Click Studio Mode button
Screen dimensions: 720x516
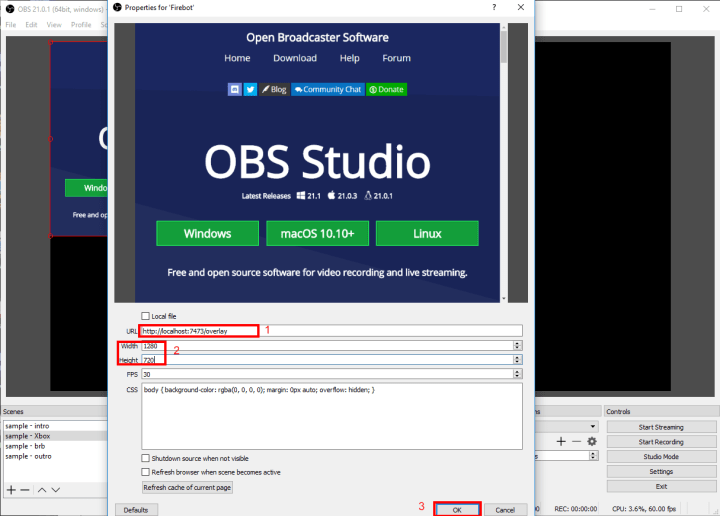coord(661,457)
